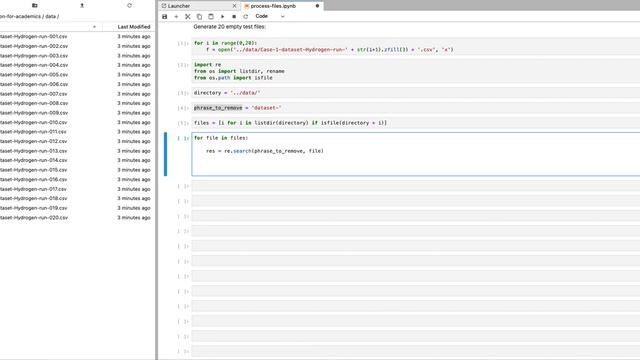Open the data folder in the breadcrumb path

pyautogui.click(x=50, y=17)
